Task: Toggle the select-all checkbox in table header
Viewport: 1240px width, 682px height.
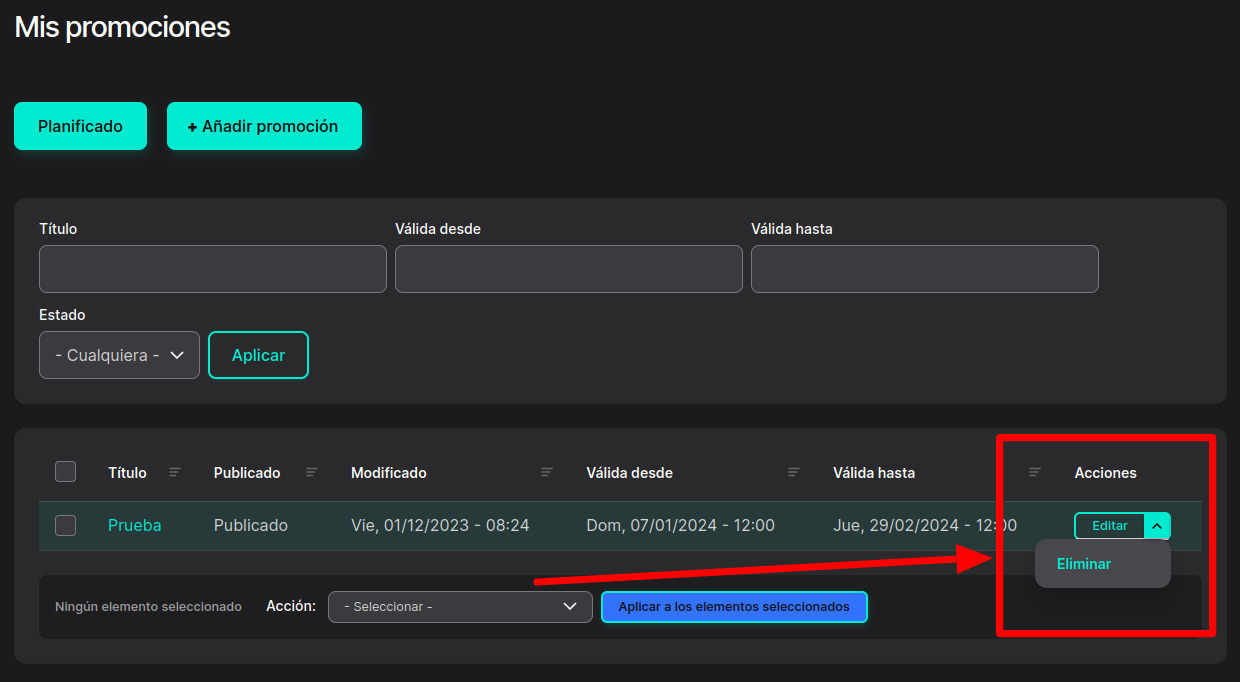Action: [65, 472]
